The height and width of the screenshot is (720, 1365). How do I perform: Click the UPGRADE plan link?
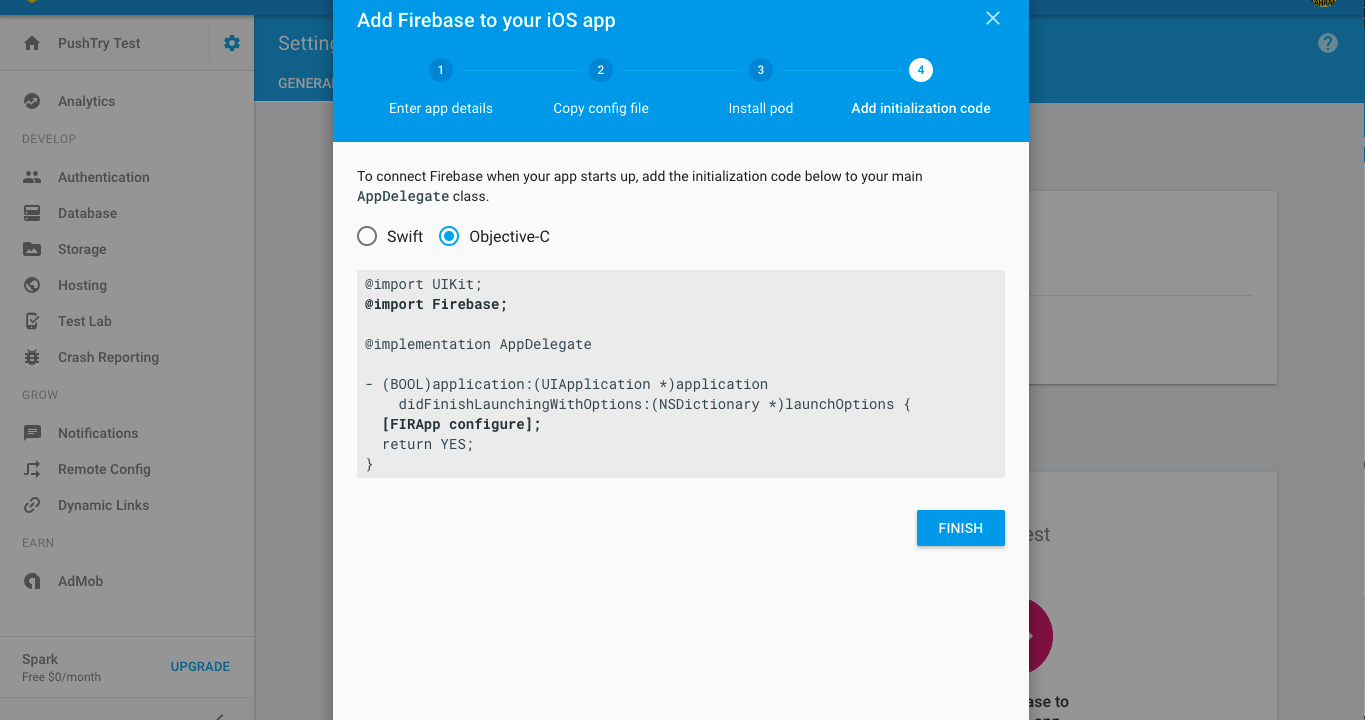tap(200, 667)
